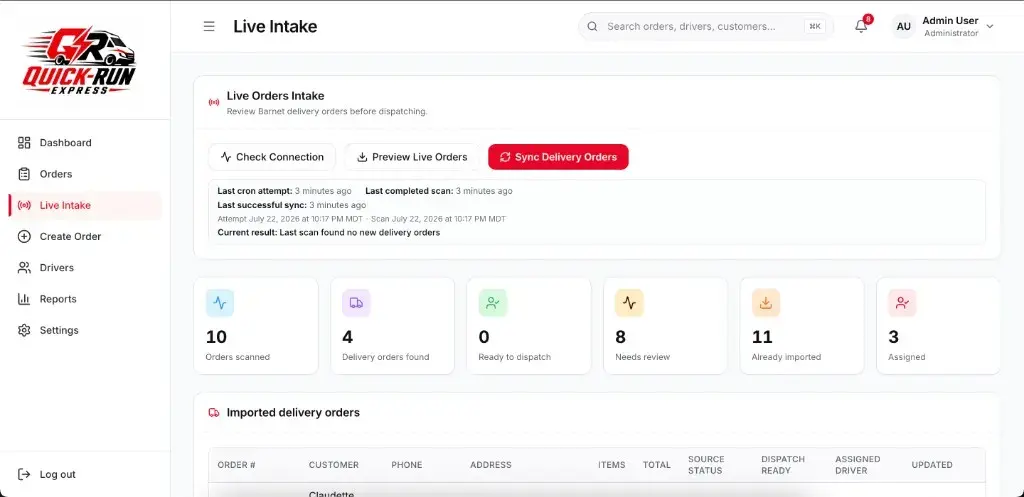
Task: Click the Sync Delivery Orders button
Action: click(x=558, y=157)
